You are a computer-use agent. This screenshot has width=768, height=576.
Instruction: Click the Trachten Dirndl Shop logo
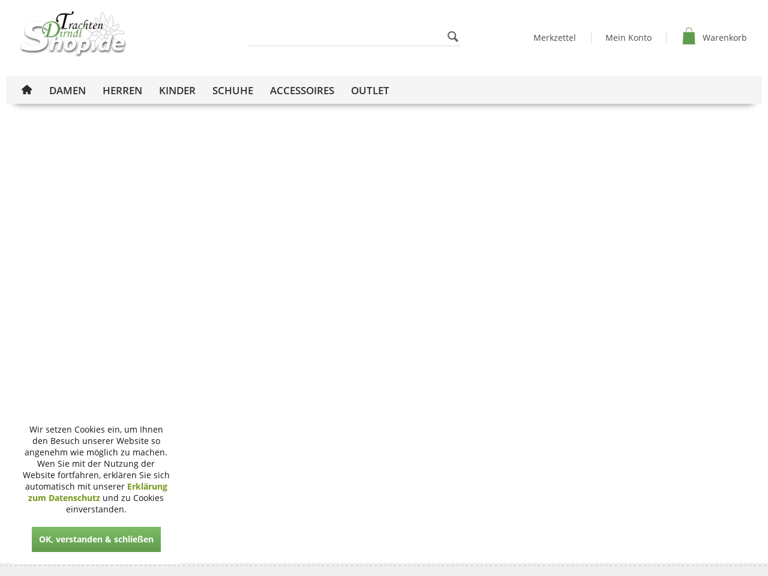[73, 34]
